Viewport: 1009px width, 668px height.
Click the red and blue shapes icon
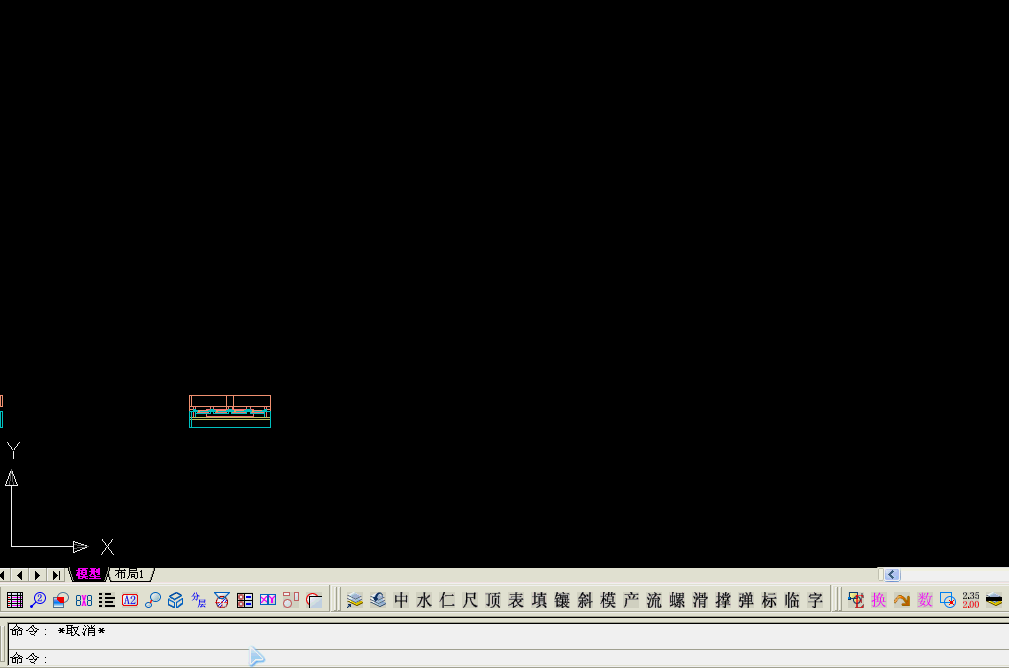coord(61,600)
